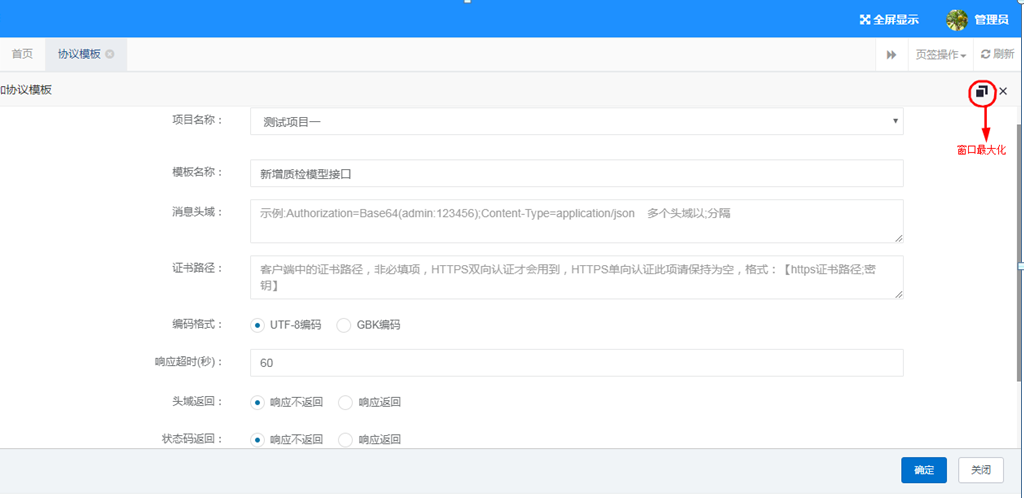This screenshot has height=498, width=1024.
Task: Open the 项目名称 dropdown
Action: [577, 121]
